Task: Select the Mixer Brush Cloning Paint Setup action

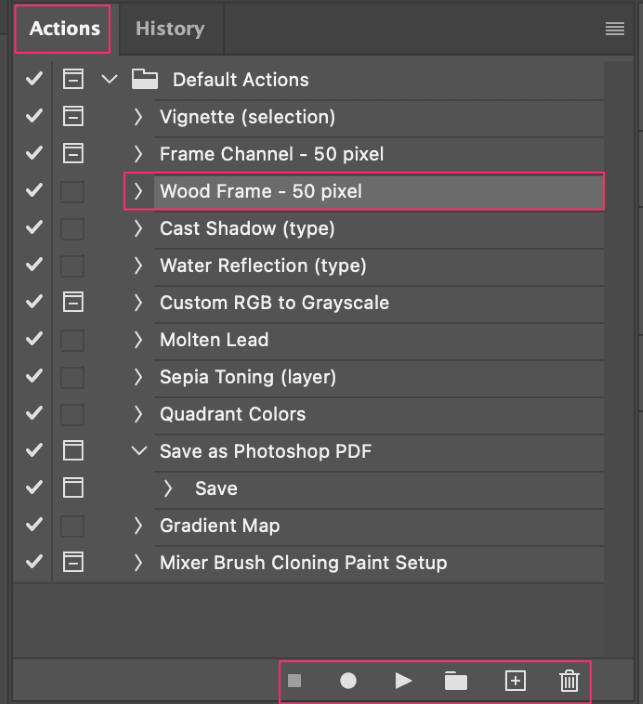Action: [x=379, y=563]
